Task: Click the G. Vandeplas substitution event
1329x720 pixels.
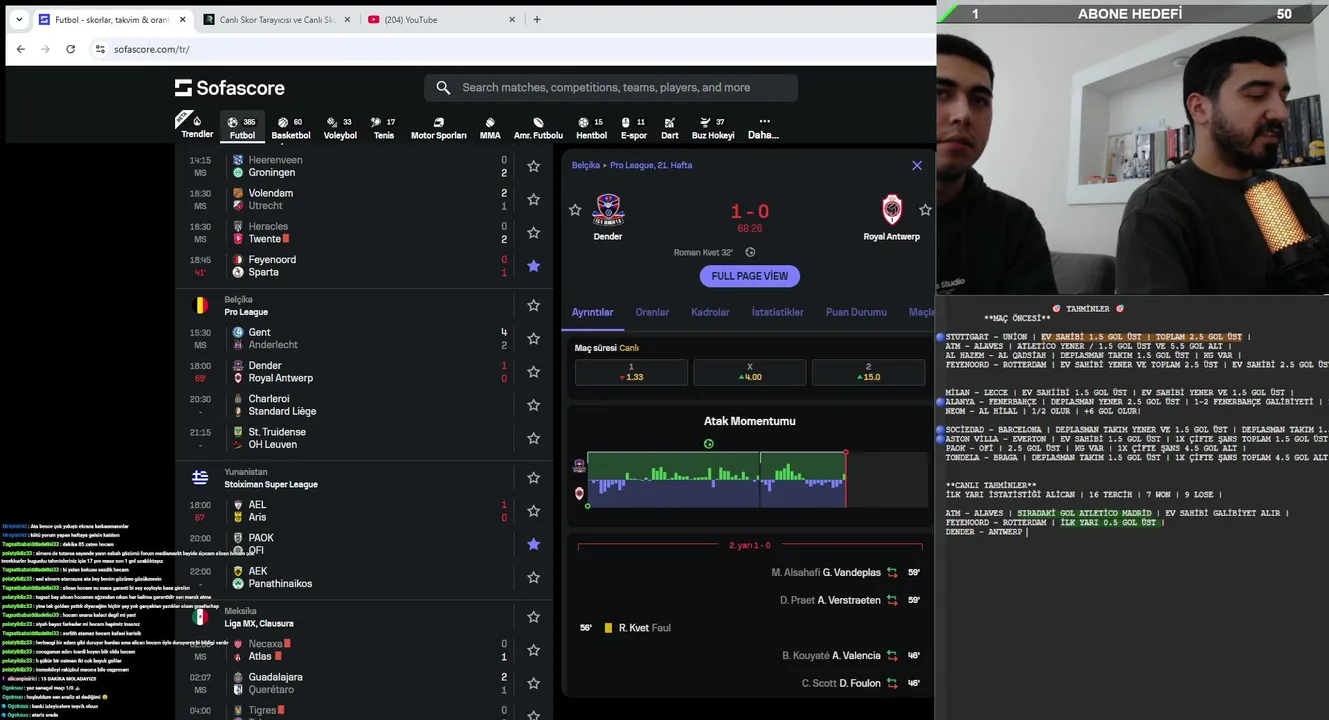Action: [x=845, y=573]
